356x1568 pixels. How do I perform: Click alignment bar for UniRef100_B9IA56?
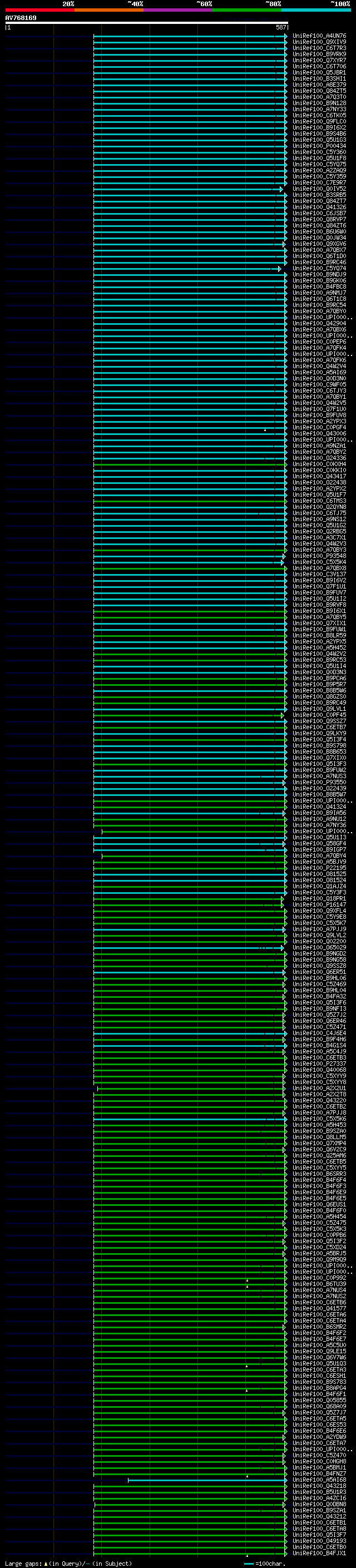pyautogui.click(x=189, y=813)
